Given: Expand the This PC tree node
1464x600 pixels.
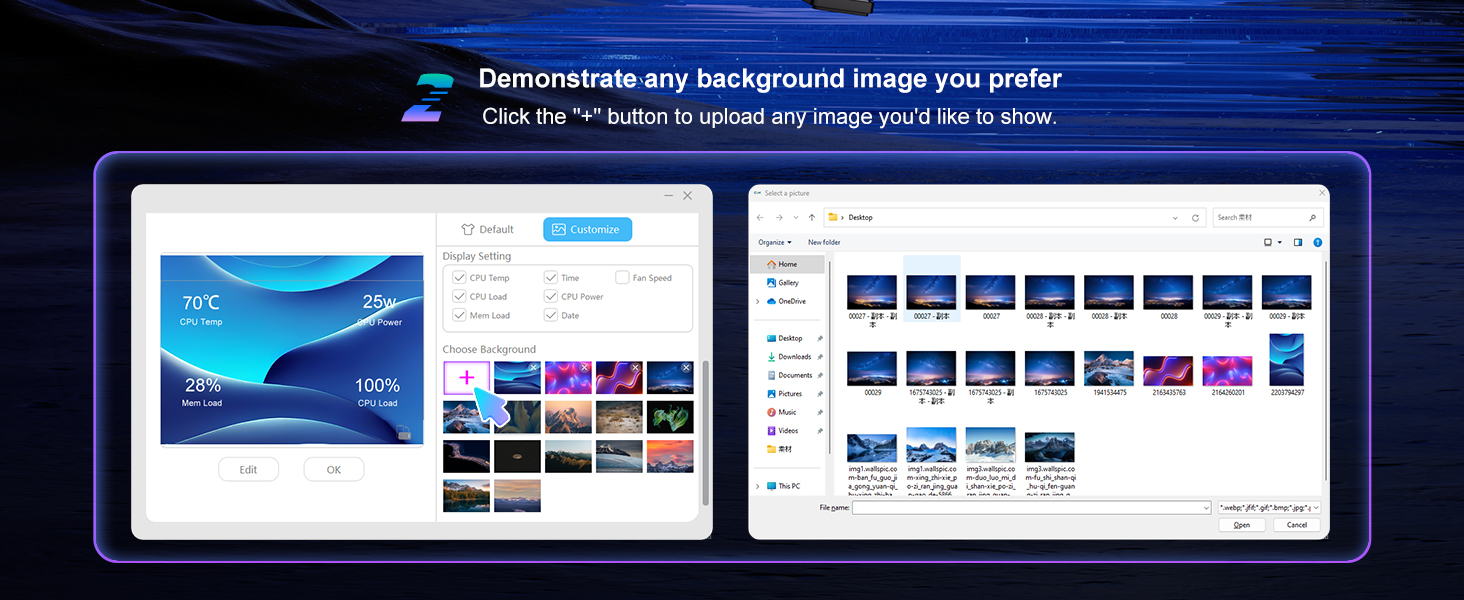Looking at the screenshot, I should (757, 486).
